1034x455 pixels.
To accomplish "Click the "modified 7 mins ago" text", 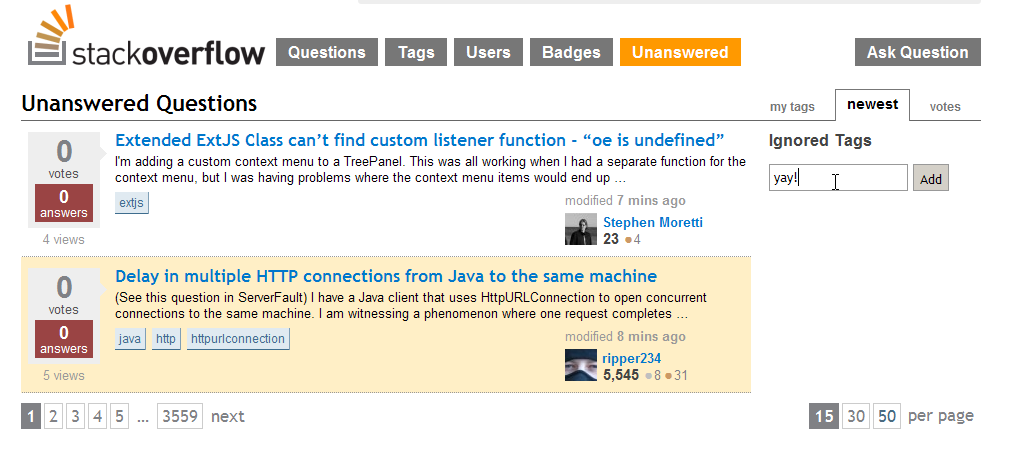I will [x=625, y=200].
